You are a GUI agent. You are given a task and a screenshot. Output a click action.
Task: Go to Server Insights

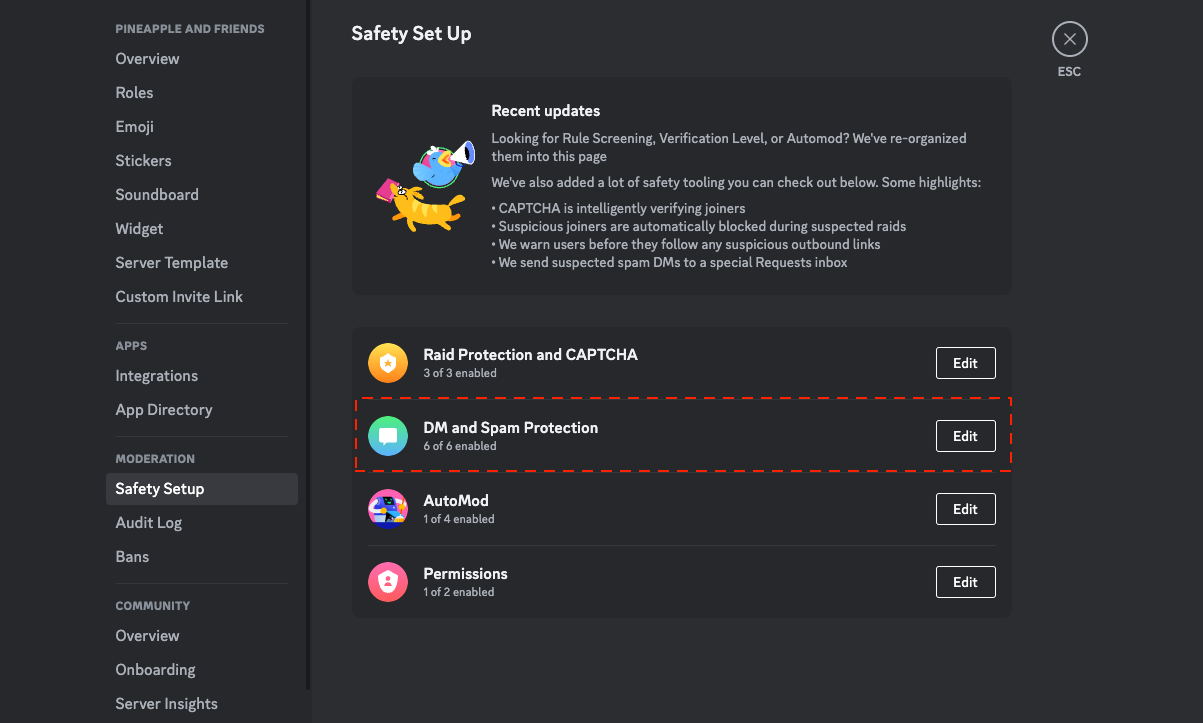point(166,704)
